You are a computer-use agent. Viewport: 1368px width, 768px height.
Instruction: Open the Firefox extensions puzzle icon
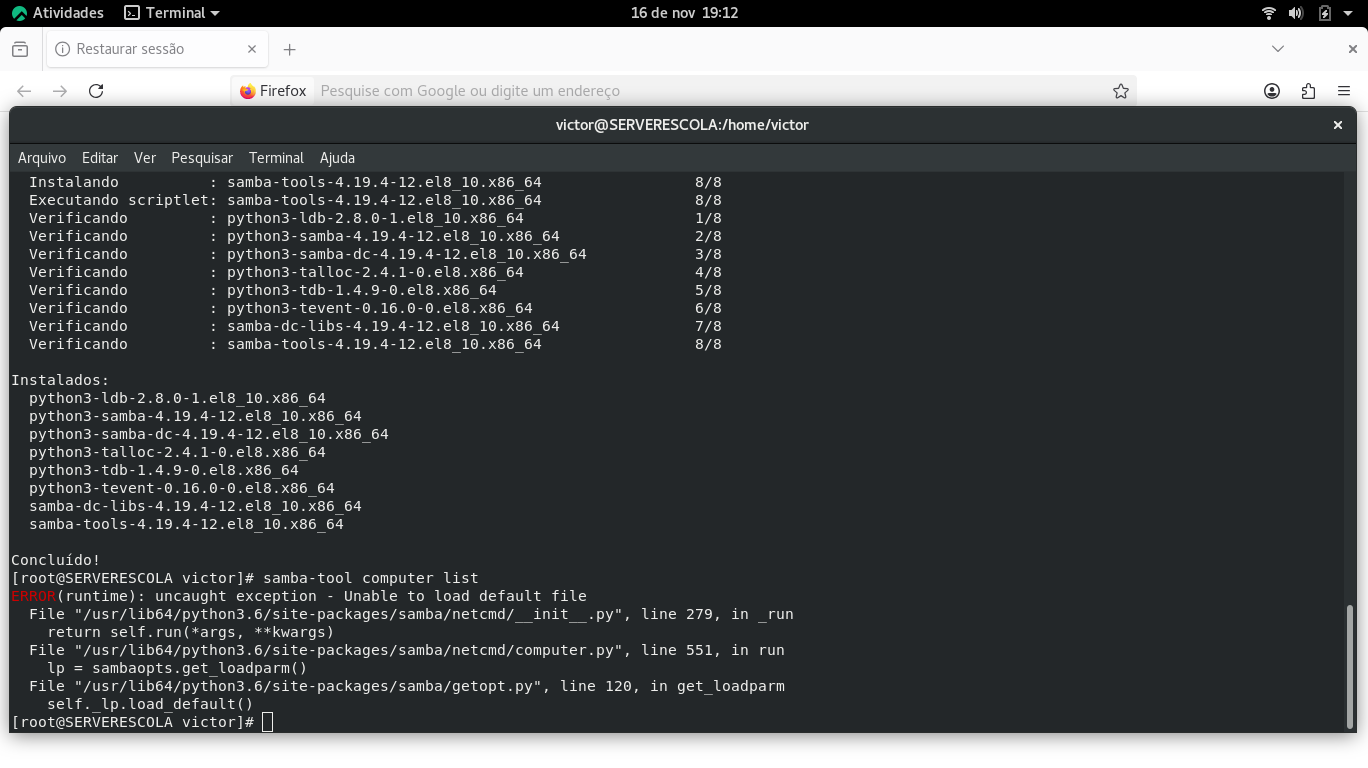(1308, 91)
